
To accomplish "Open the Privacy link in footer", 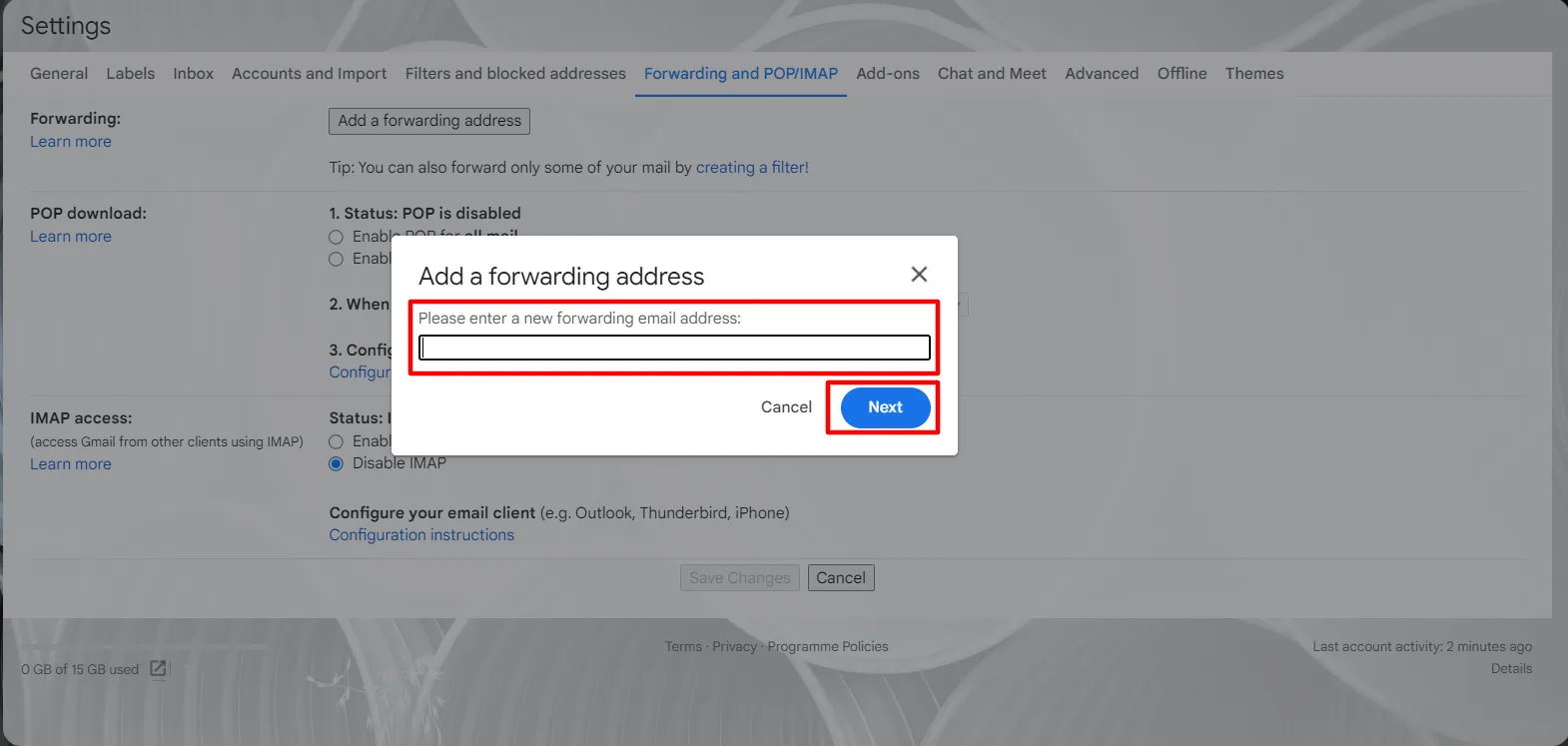I will (x=735, y=647).
